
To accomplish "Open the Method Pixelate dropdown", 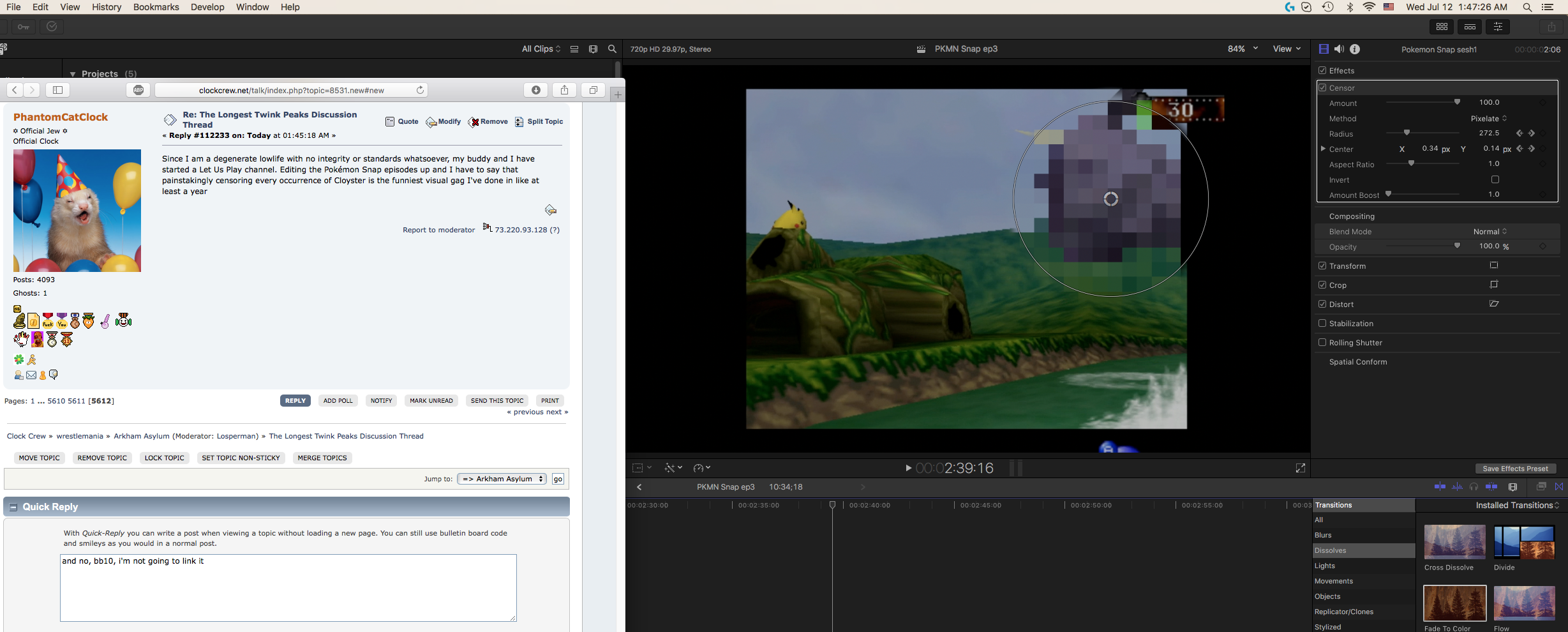I will pos(1489,118).
